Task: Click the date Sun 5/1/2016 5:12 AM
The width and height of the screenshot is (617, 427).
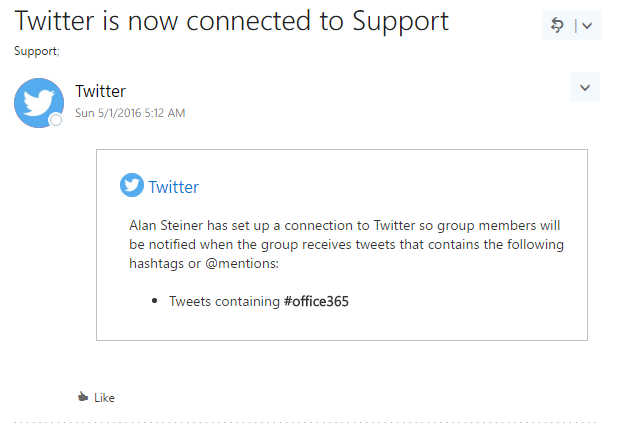Action: pos(130,113)
